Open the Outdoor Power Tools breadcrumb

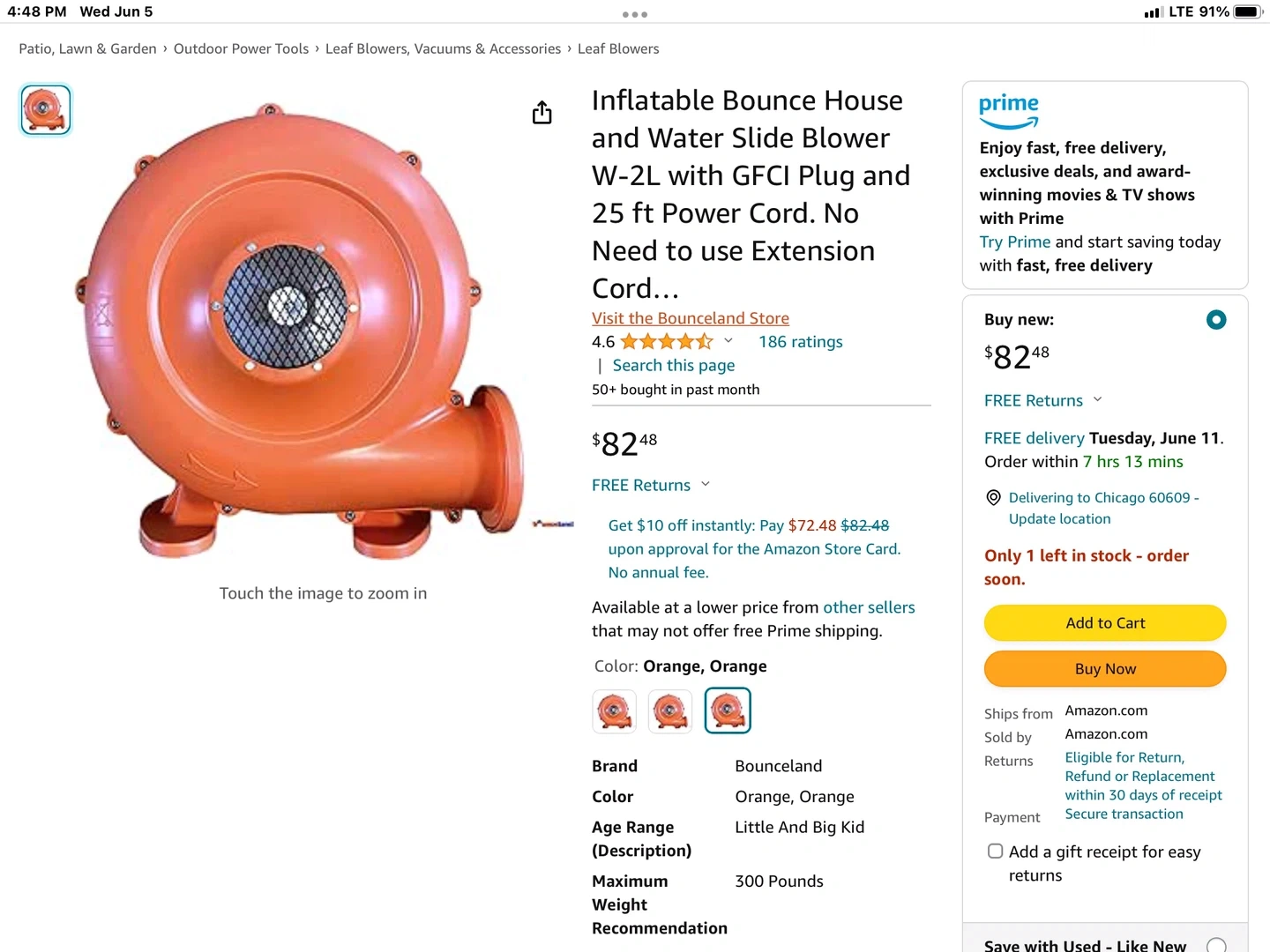tap(241, 48)
